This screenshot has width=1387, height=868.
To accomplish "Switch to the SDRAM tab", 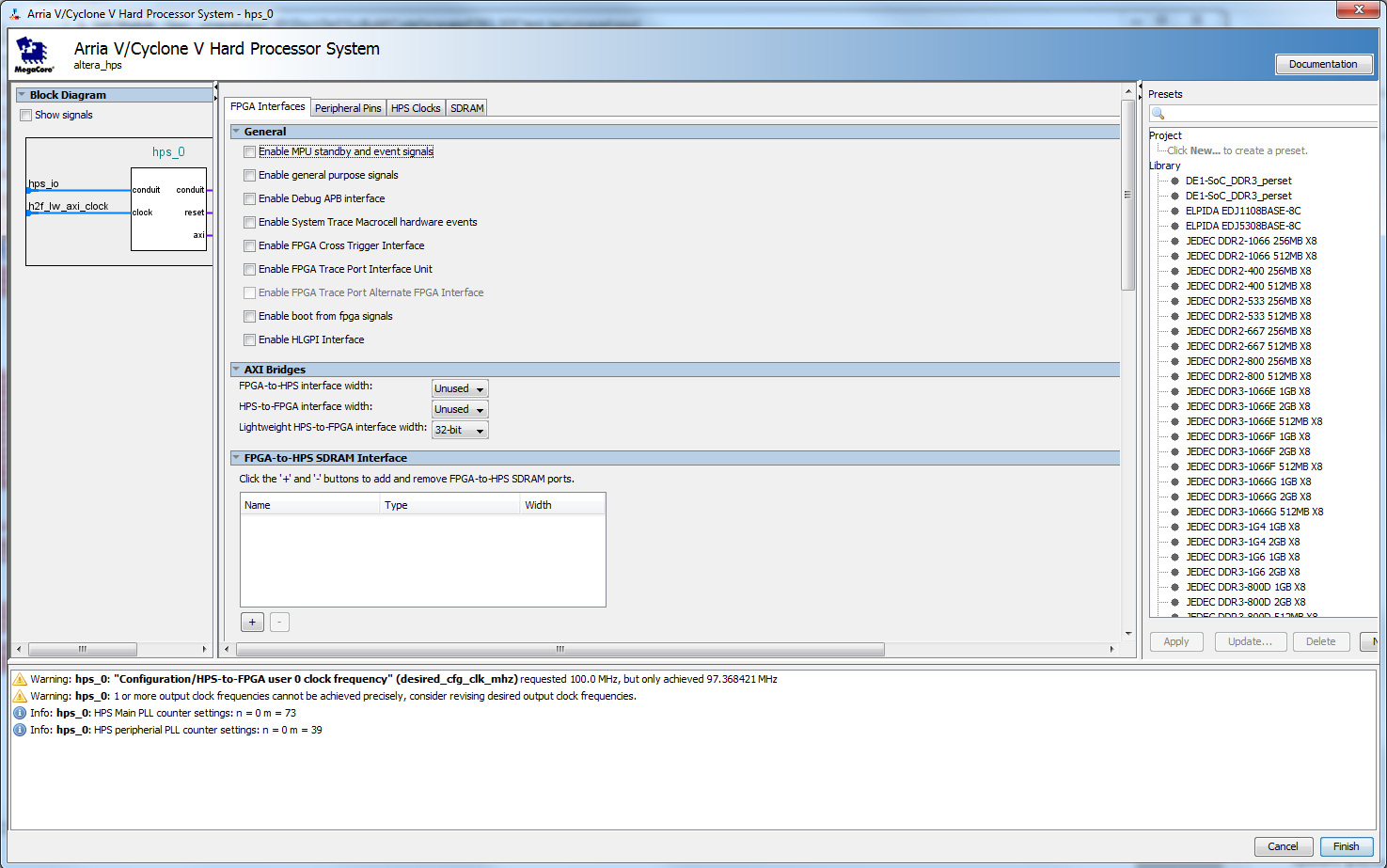I will (467, 108).
